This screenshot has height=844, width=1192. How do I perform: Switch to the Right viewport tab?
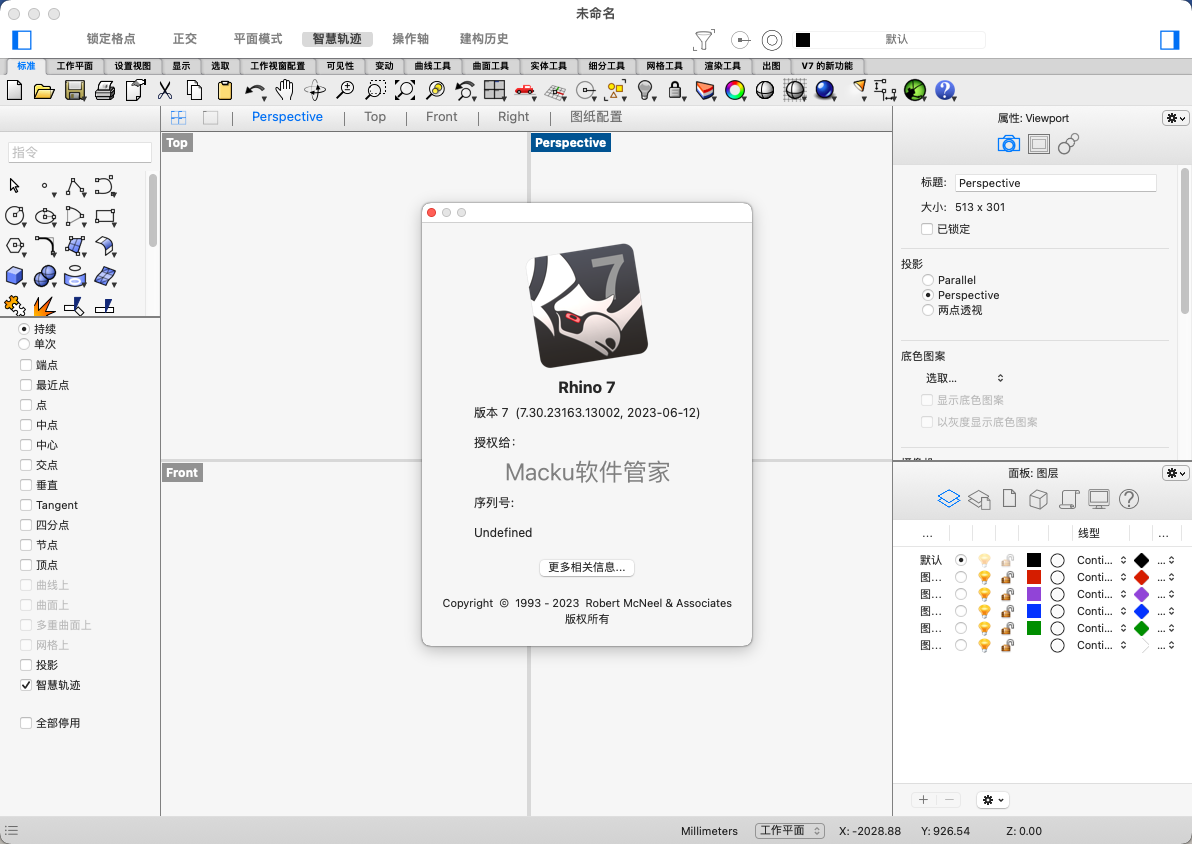513,117
